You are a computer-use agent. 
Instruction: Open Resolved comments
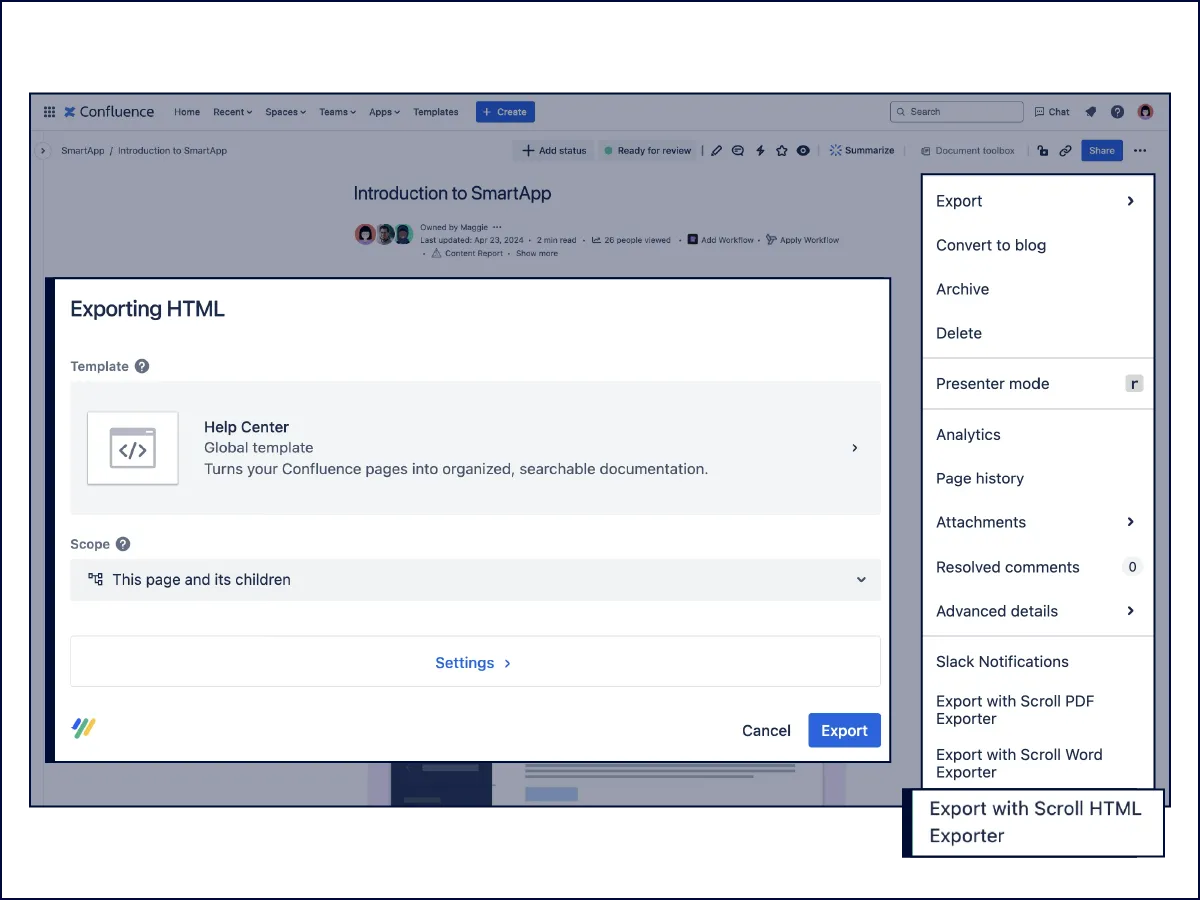tap(1038, 567)
